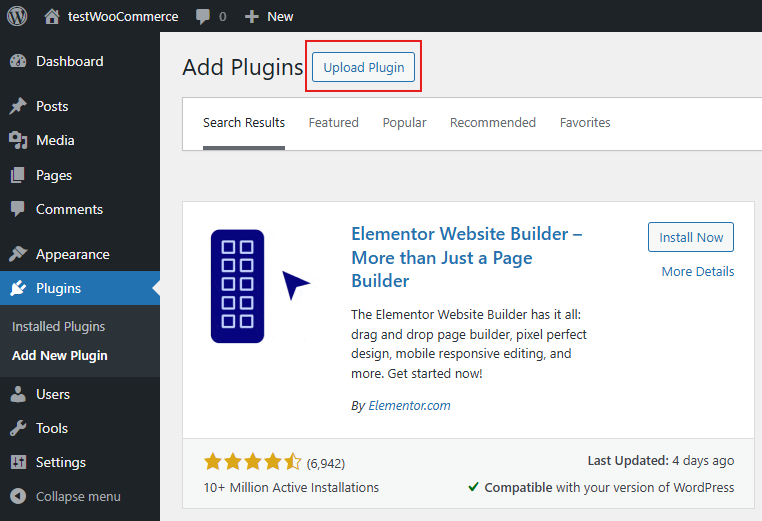Viewport: 762px width, 521px height.
Task: Open Appearance menu item
Action: click(x=80, y=254)
